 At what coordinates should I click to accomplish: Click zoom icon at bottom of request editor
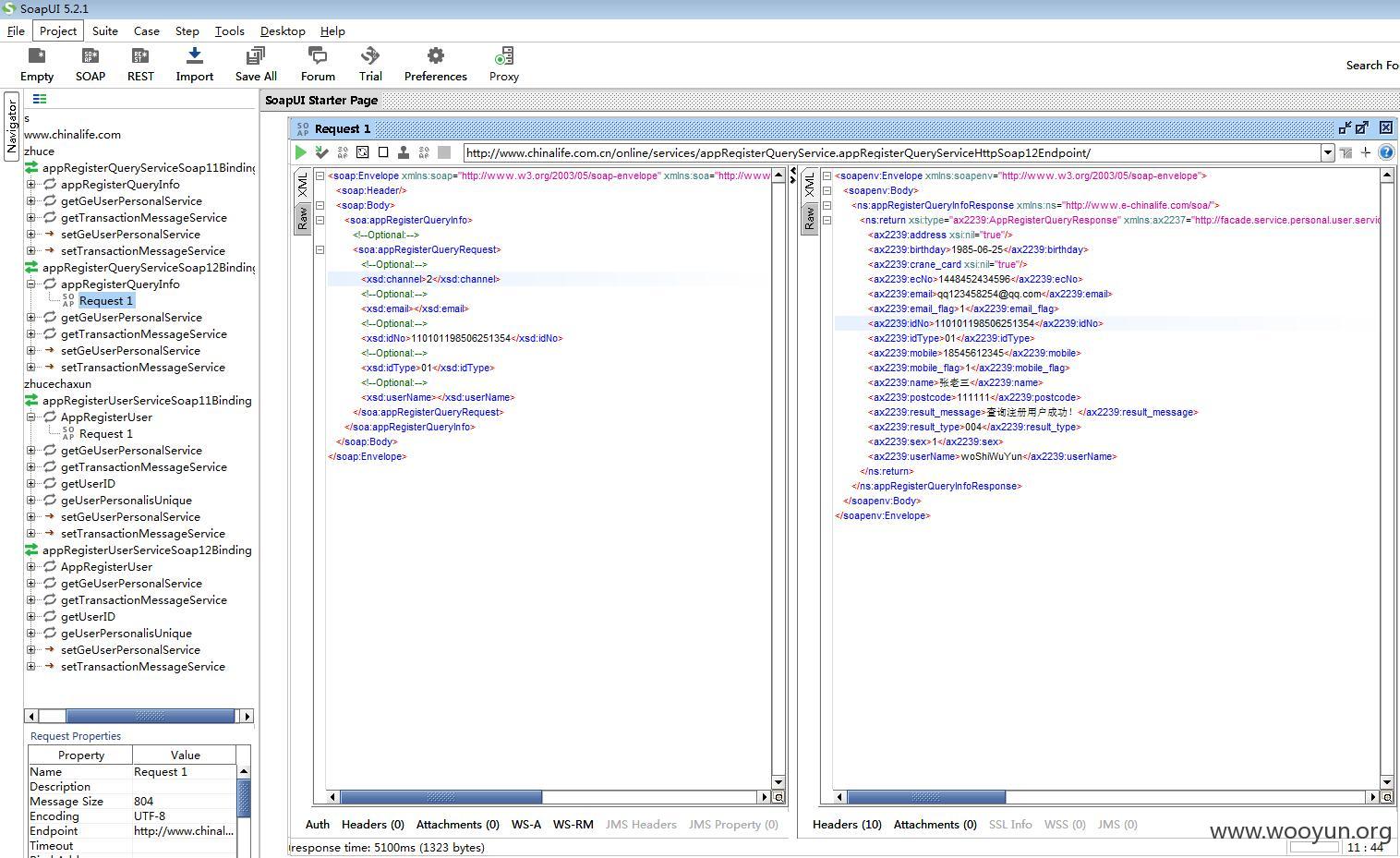pos(778,797)
